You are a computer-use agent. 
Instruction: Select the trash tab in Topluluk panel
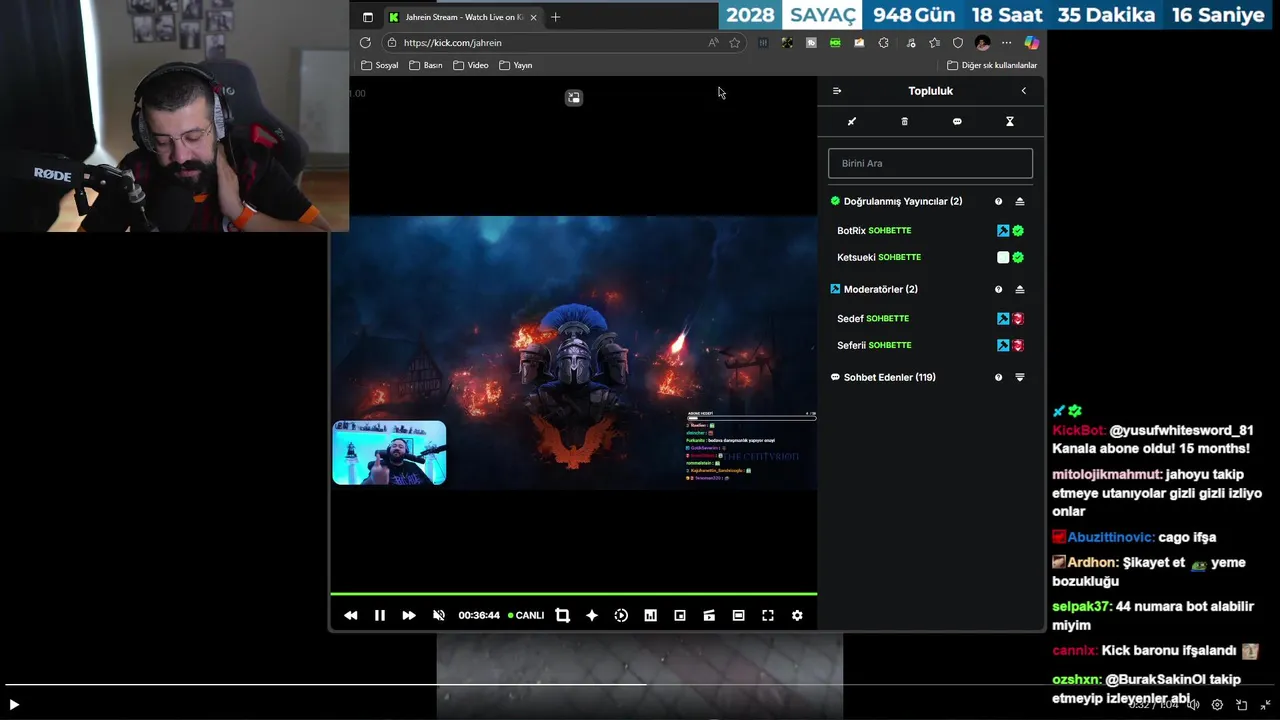coord(905,122)
